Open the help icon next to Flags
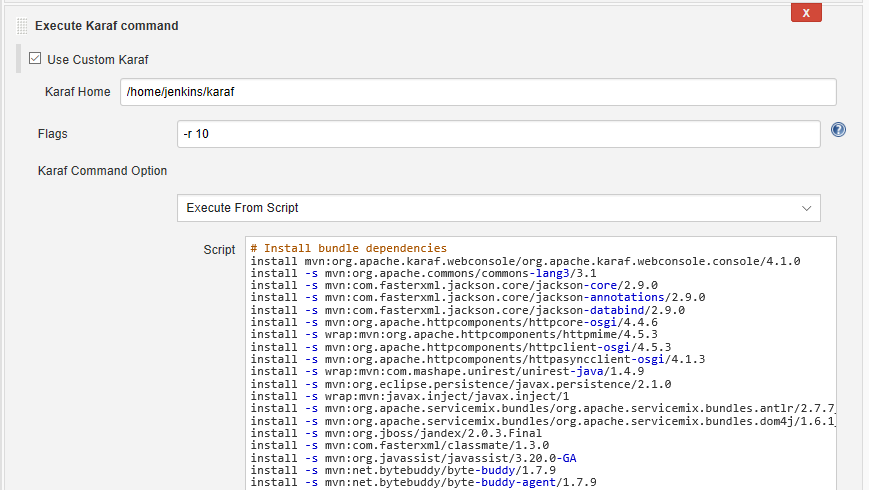The width and height of the screenshot is (869, 490). [838, 130]
